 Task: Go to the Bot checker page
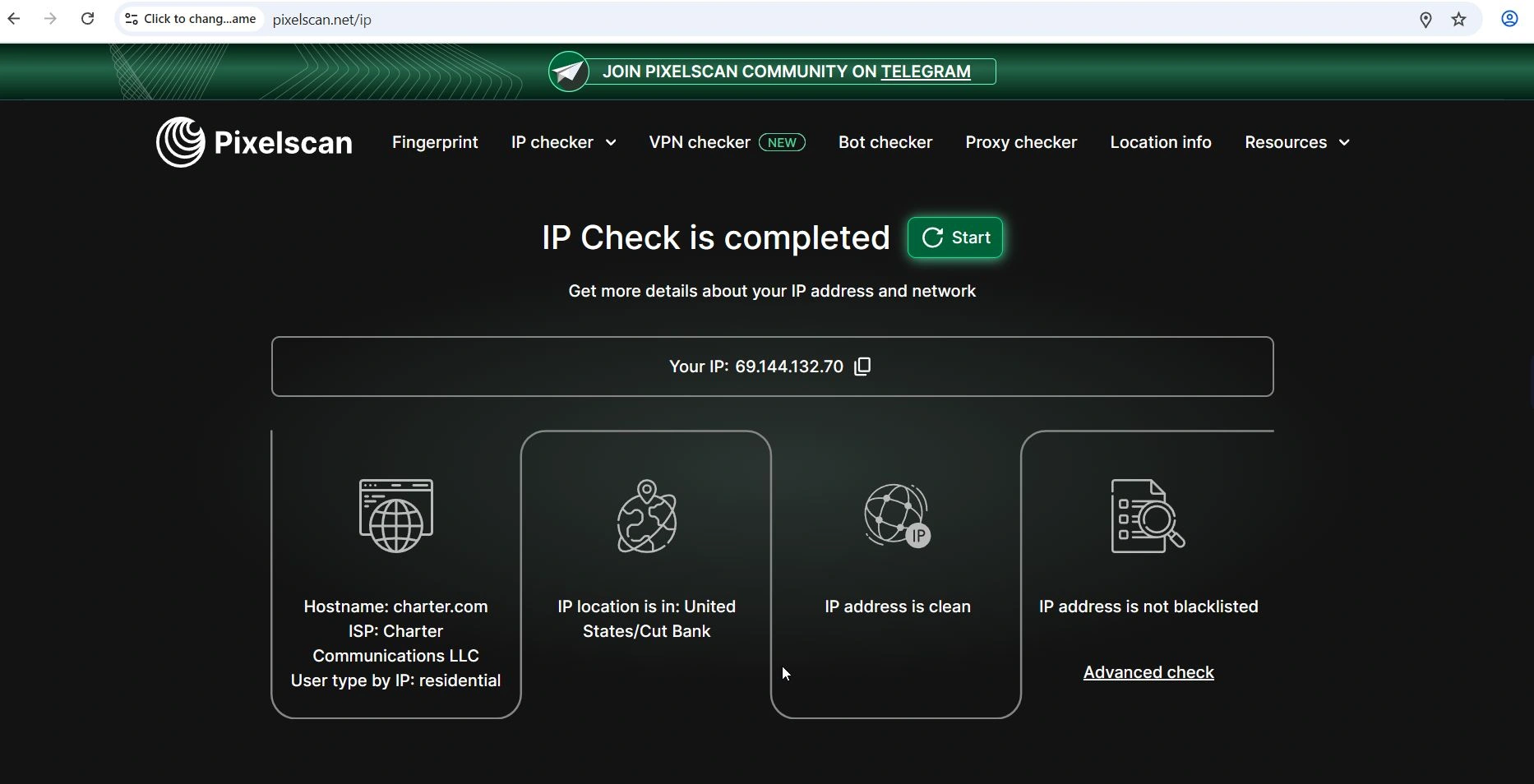point(885,142)
